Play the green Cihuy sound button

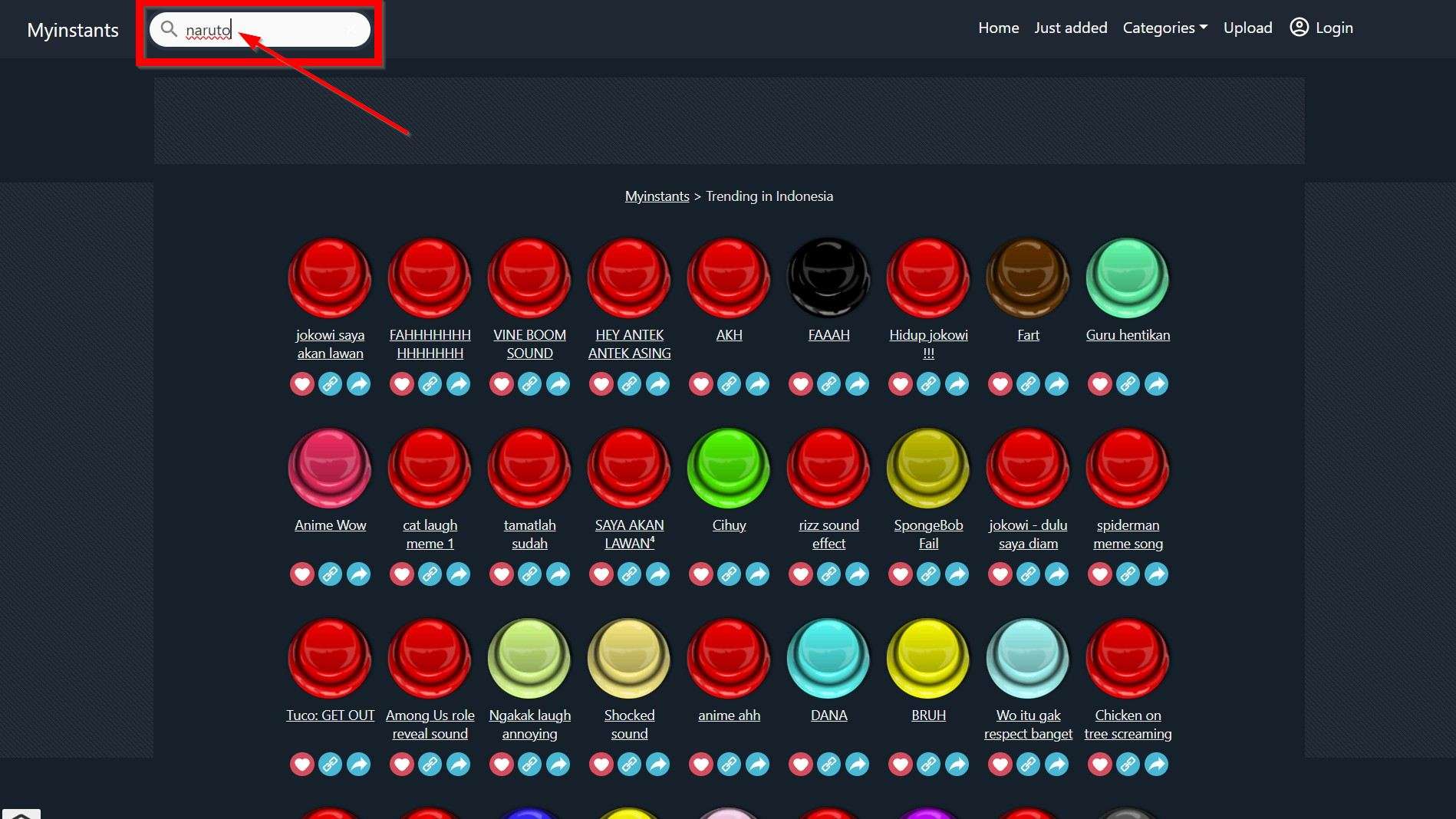click(x=729, y=468)
